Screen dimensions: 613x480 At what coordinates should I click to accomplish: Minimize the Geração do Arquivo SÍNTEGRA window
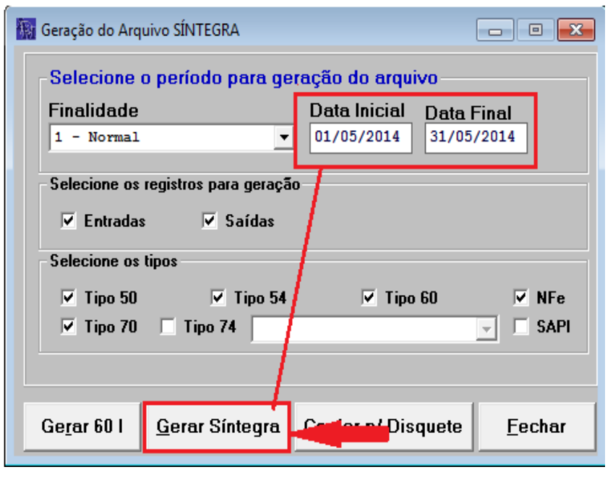tap(498, 30)
